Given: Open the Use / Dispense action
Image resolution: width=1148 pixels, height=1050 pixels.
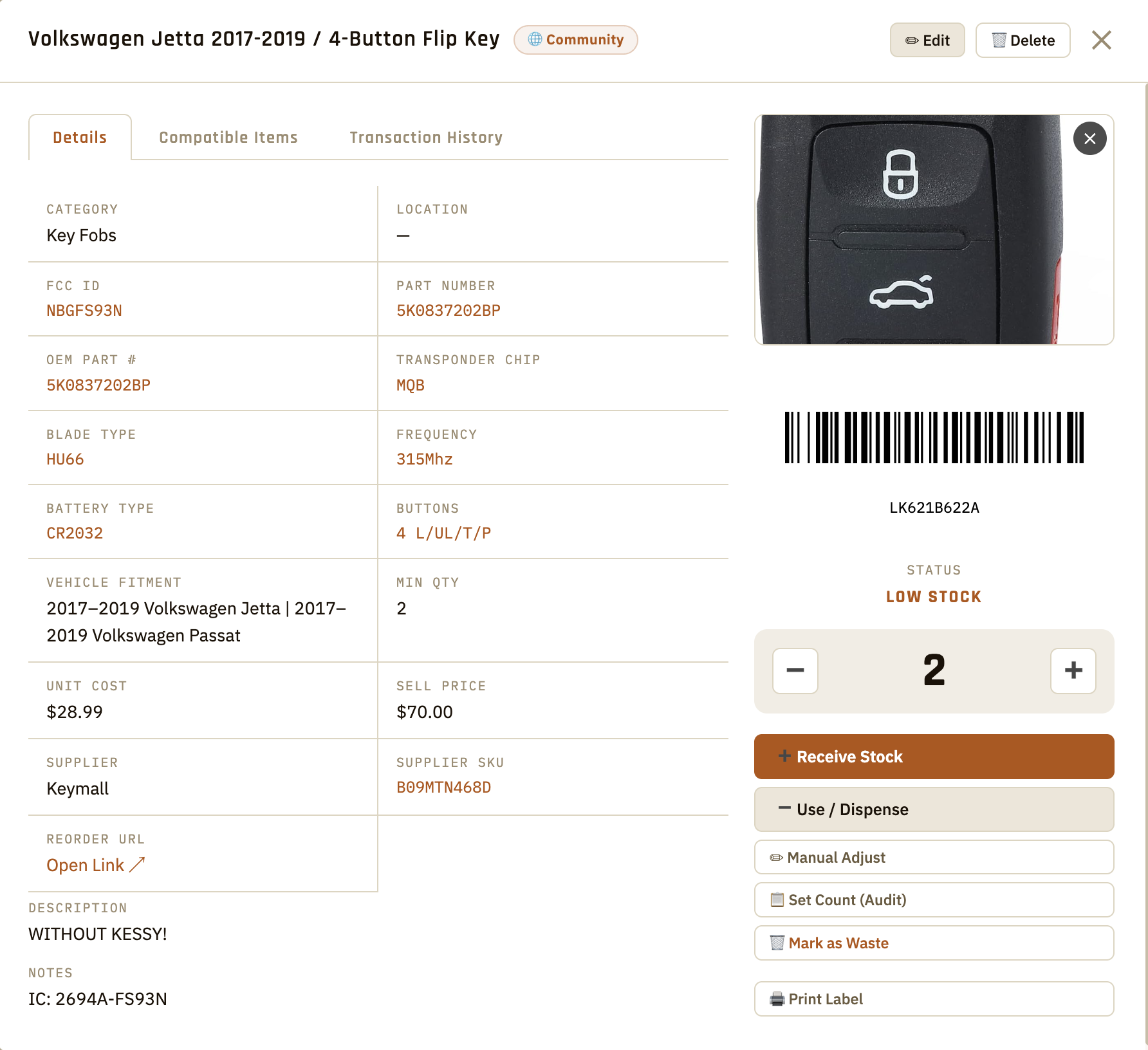Looking at the screenshot, I should (934, 809).
